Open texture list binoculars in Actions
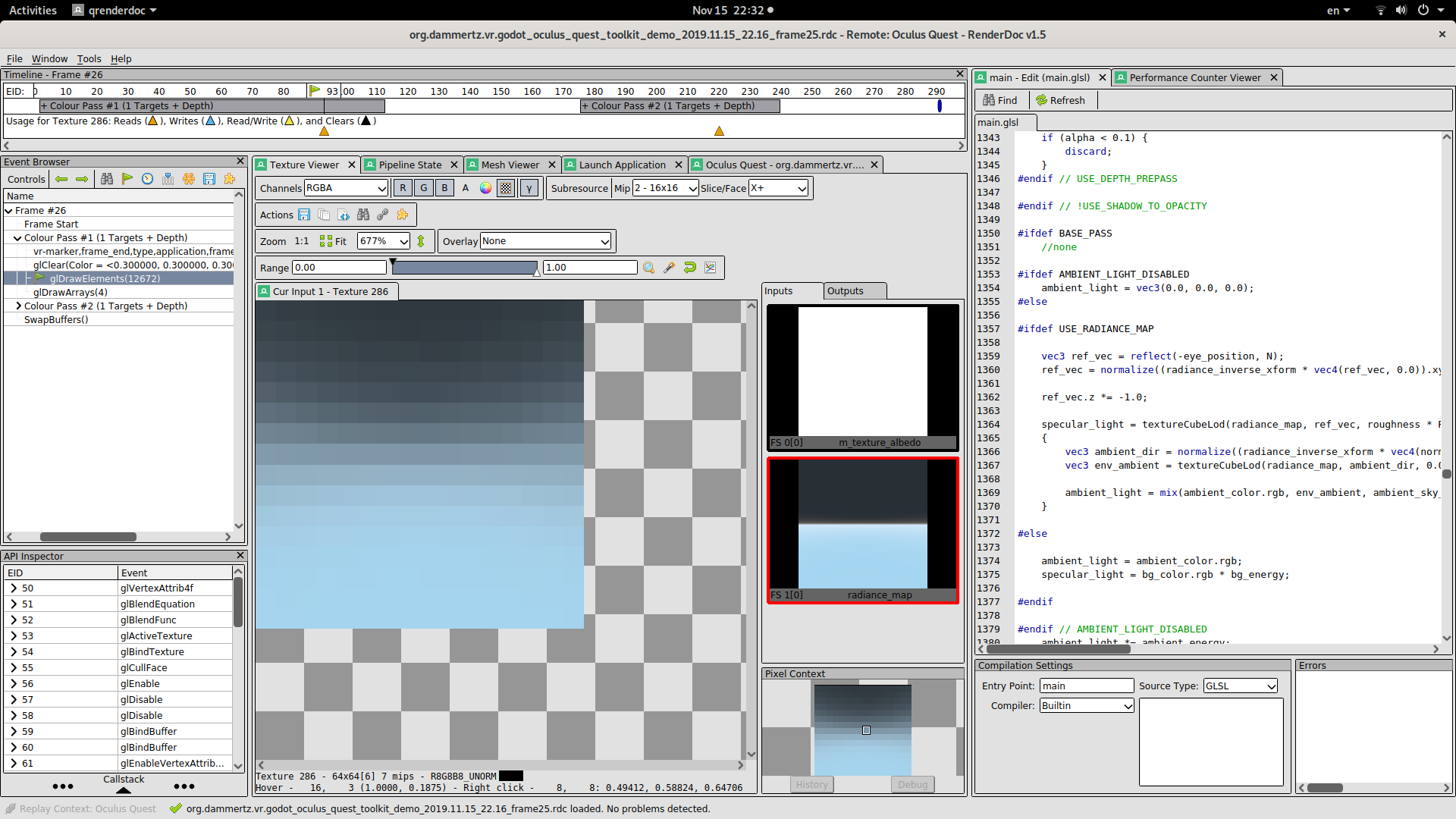This screenshot has width=1456, height=819. [363, 215]
